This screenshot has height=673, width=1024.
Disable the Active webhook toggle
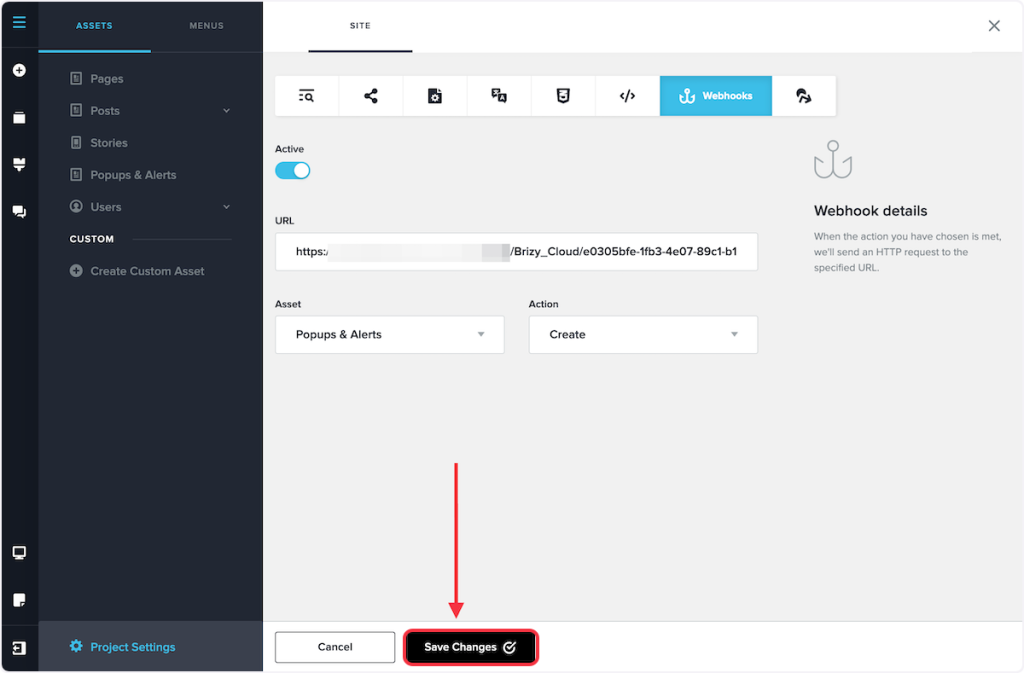293,171
